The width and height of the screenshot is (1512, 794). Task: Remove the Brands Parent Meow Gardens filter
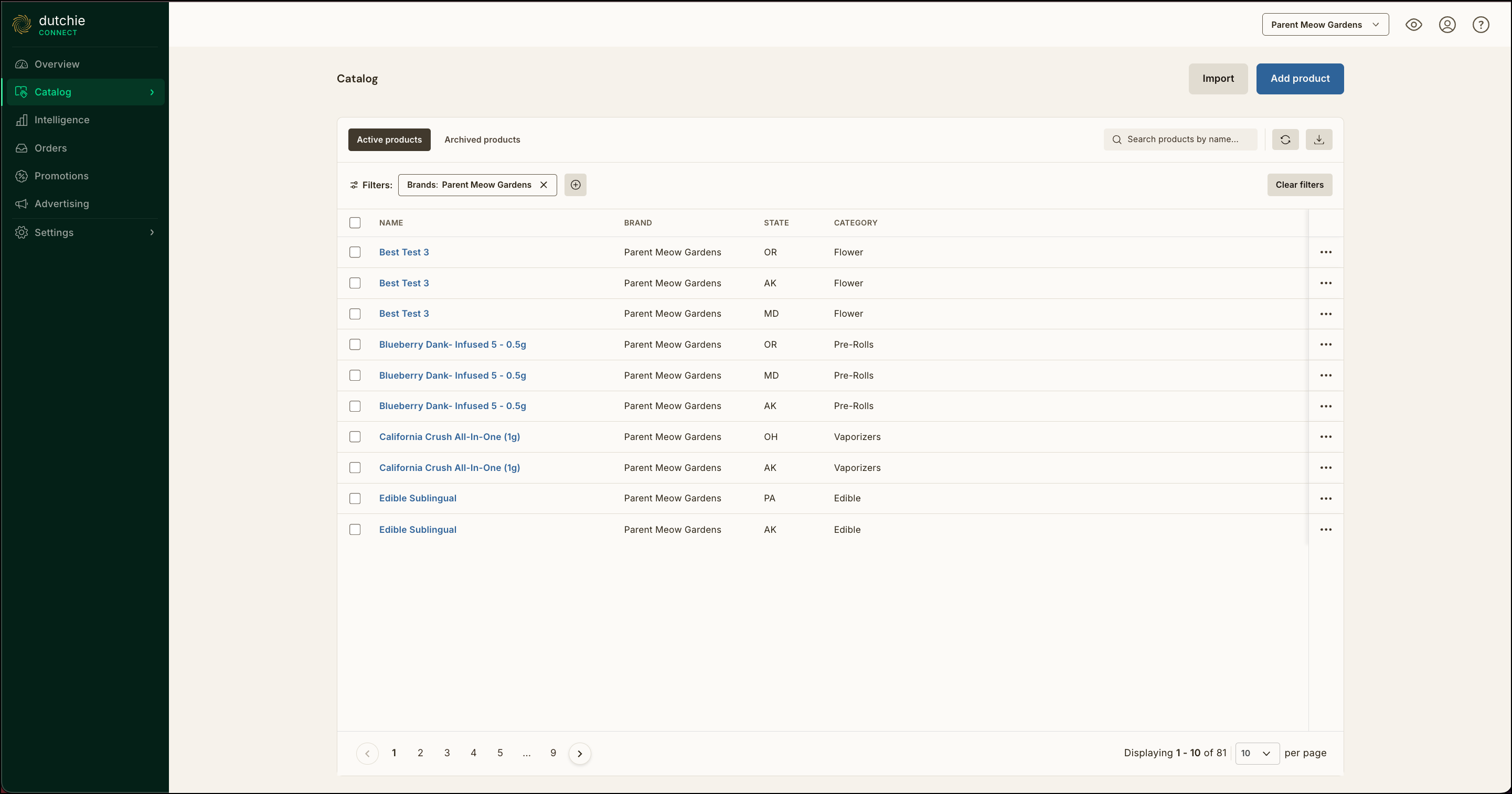pos(544,185)
